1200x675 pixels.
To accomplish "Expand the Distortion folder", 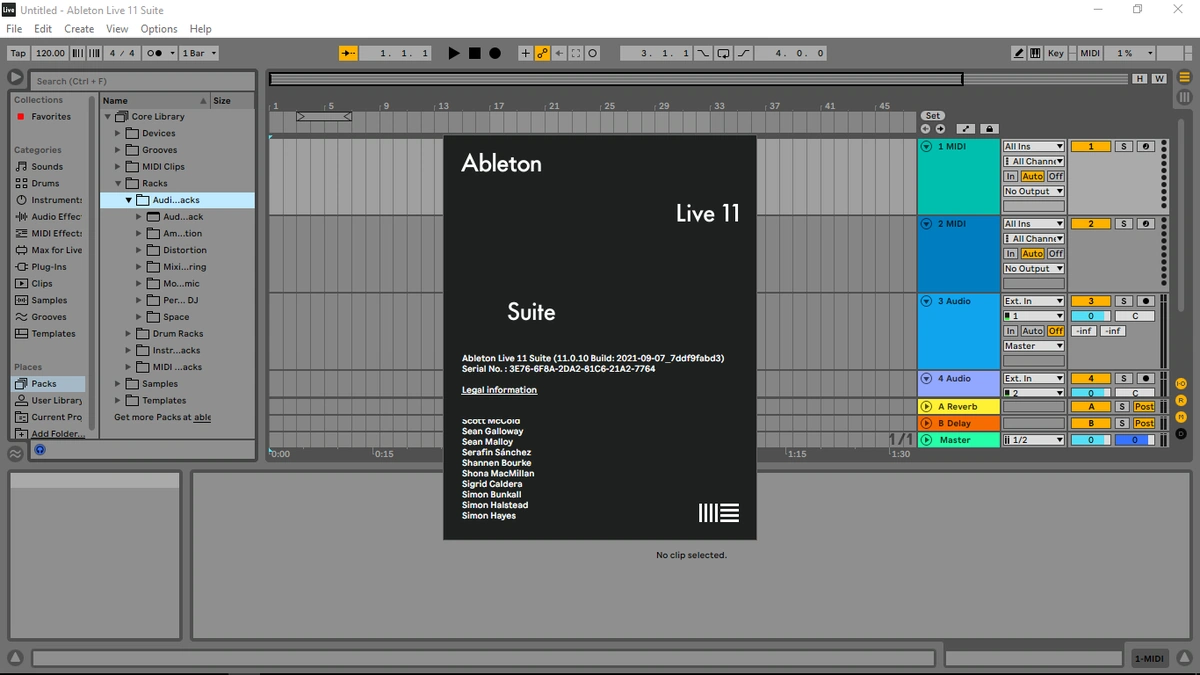I will pyautogui.click(x=139, y=250).
